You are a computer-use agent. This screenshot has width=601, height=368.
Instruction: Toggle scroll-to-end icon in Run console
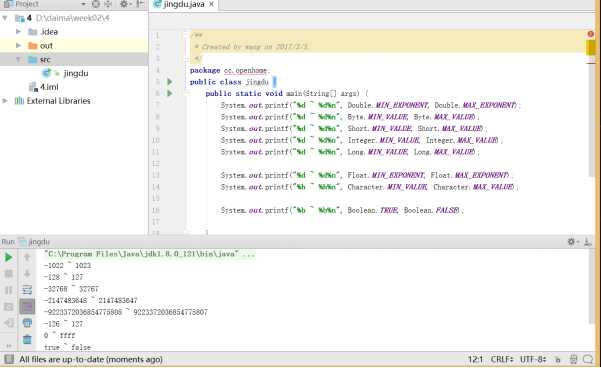point(27,307)
